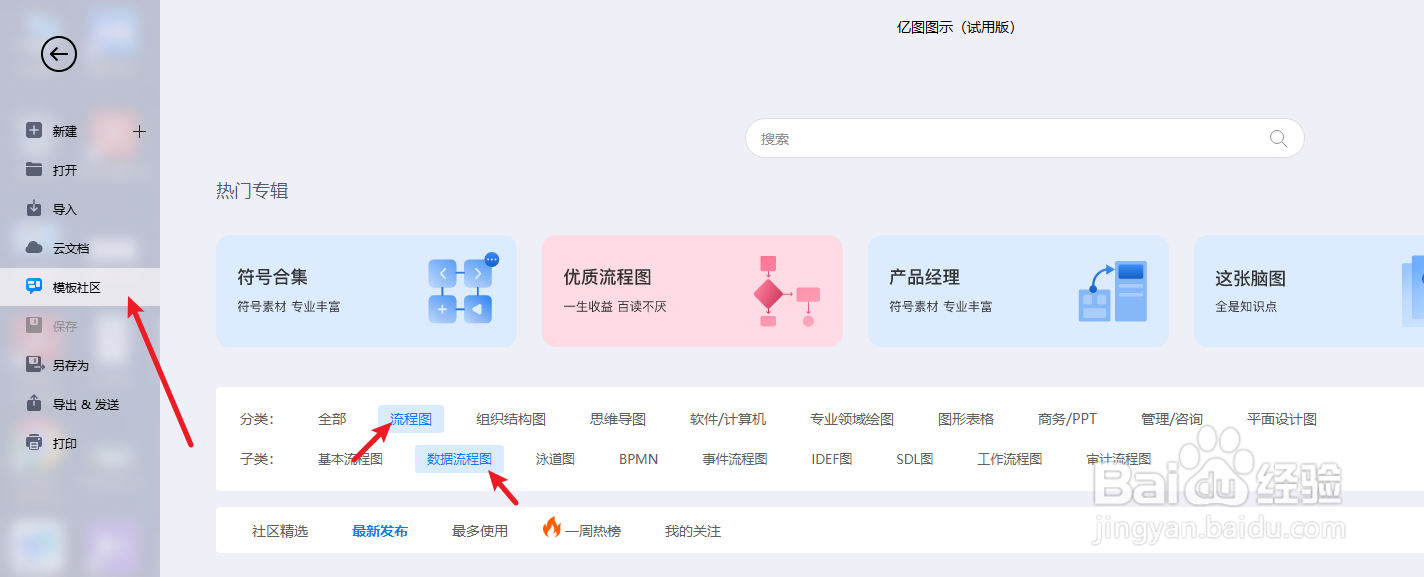The width and height of the screenshot is (1424, 577).
Task: Select the 全部 category
Action: click(332, 419)
